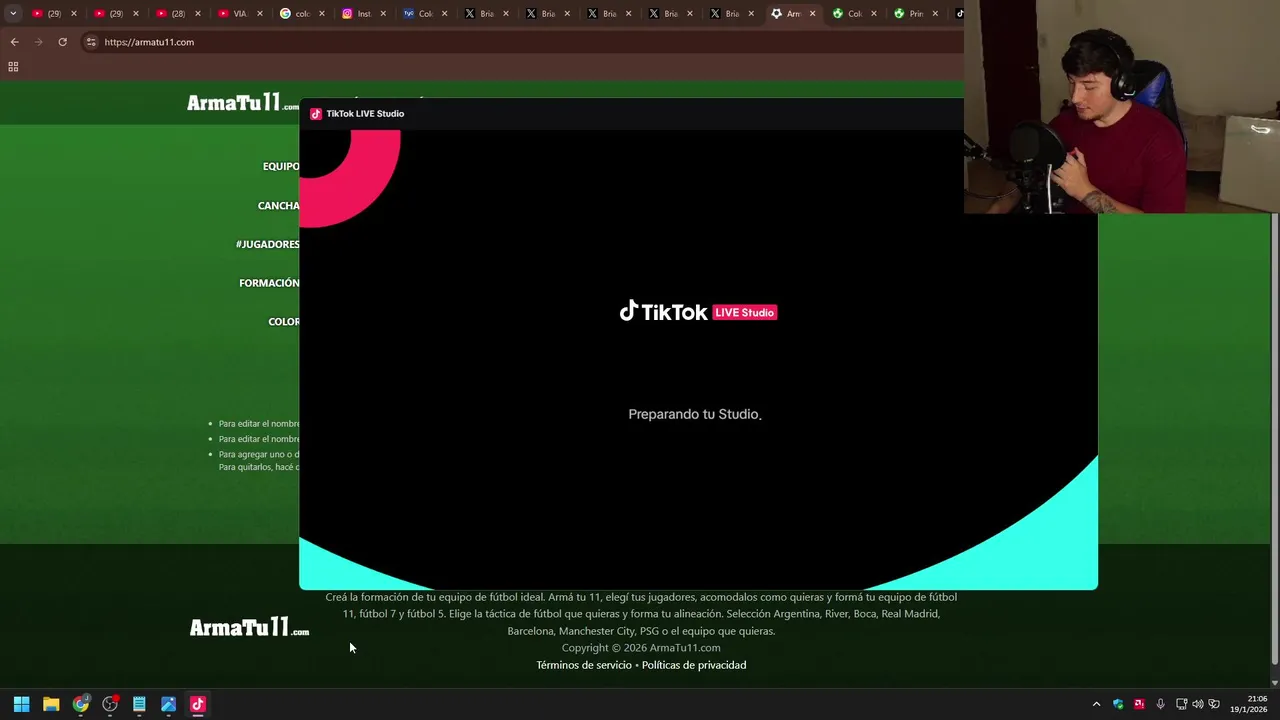Close the VIA YouTube tab

(x=260, y=14)
